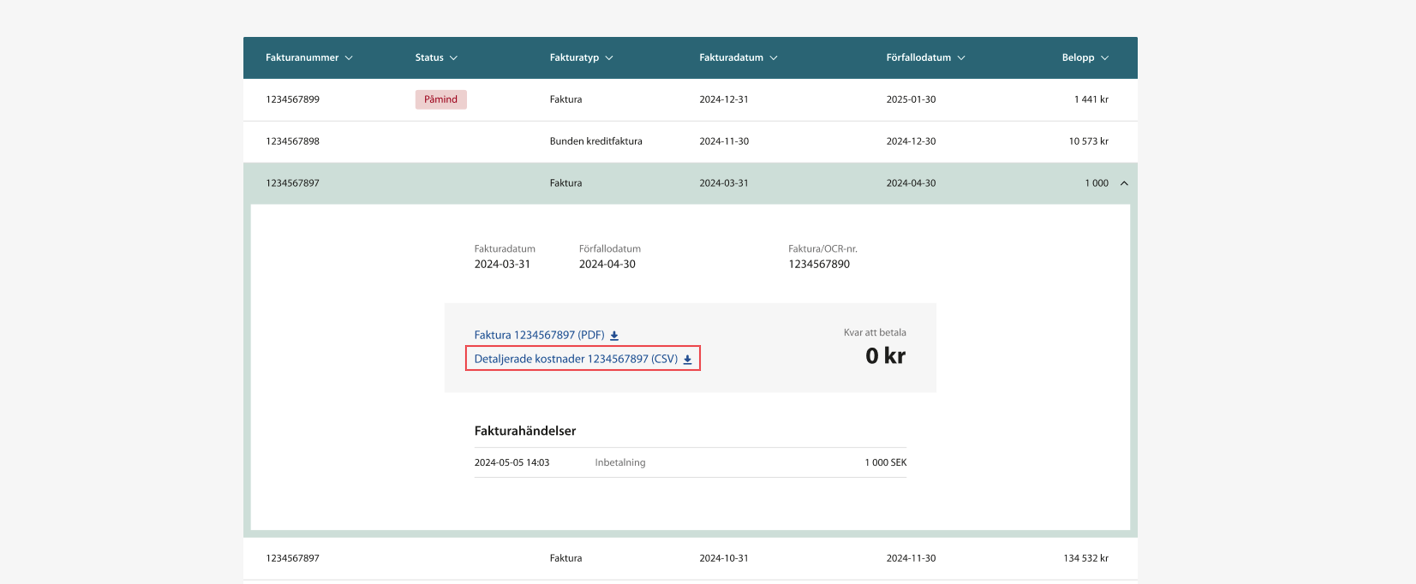
Task: Click download icon next to Faktura PDF
Action: (614, 336)
